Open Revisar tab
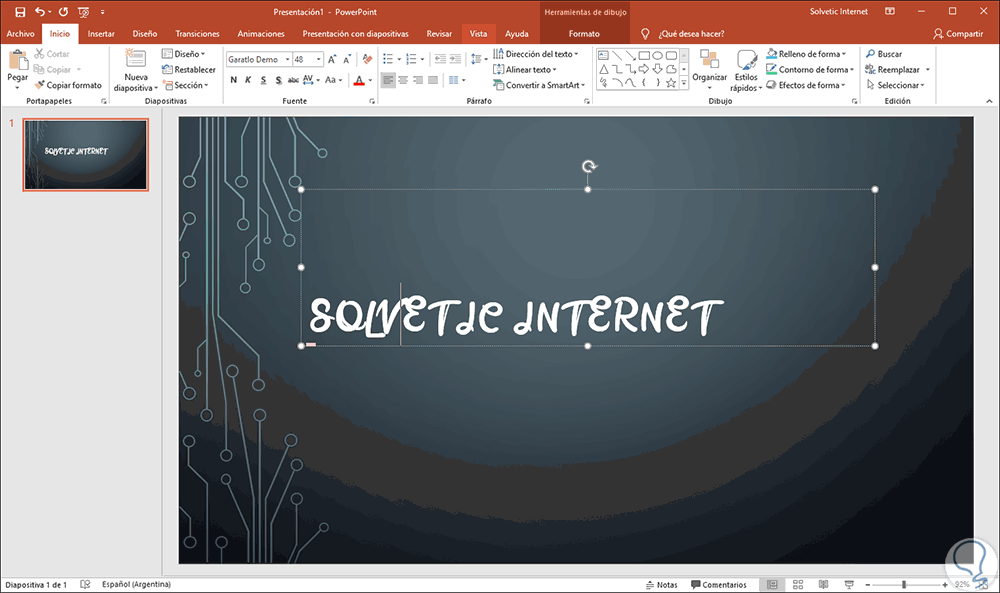 point(439,34)
